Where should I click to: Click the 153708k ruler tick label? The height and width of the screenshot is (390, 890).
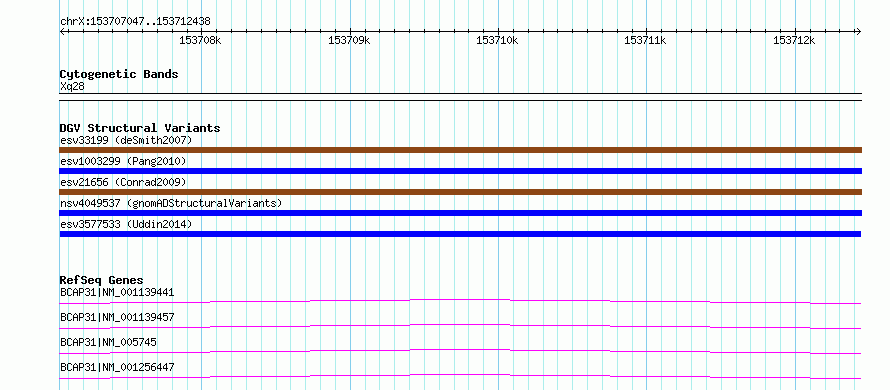[x=200, y=40]
